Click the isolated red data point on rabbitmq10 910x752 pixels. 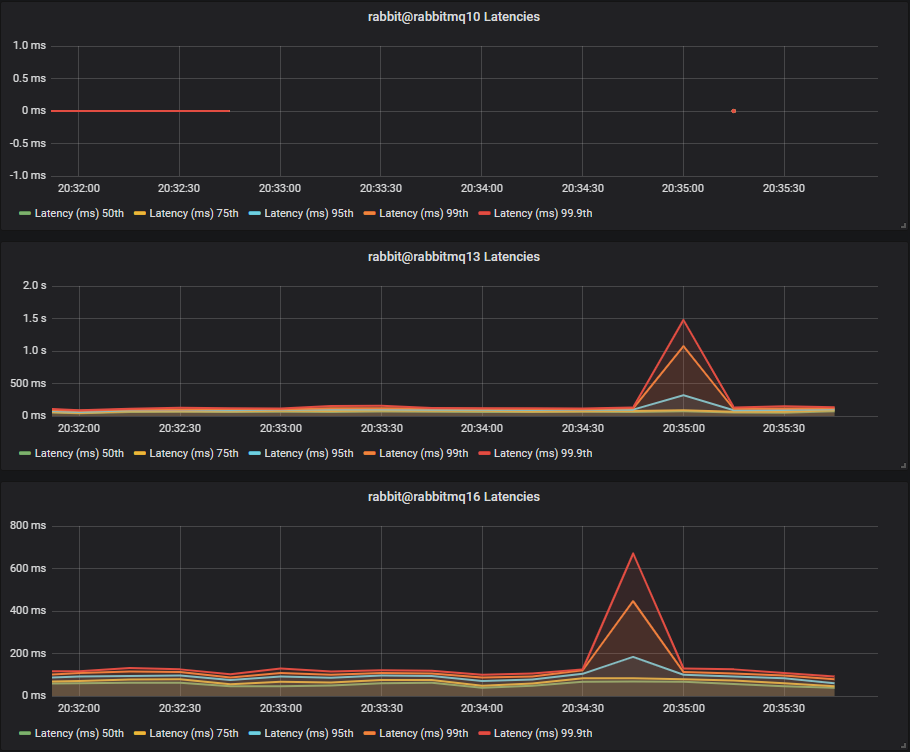tap(733, 111)
